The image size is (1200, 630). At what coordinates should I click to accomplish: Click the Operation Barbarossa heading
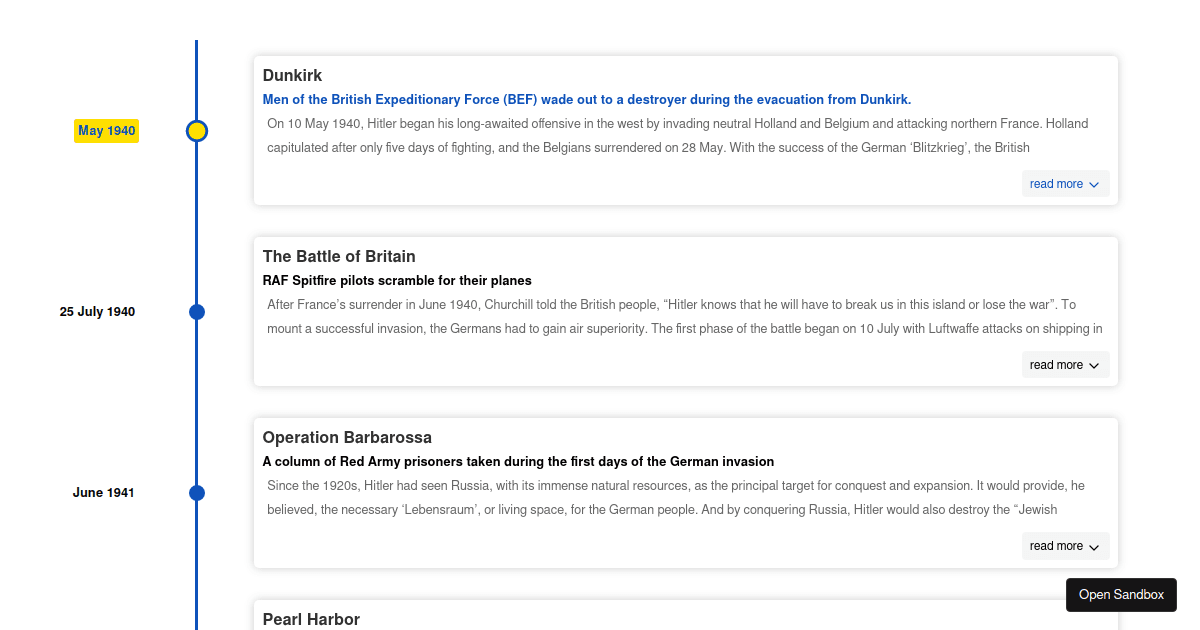click(x=347, y=438)
